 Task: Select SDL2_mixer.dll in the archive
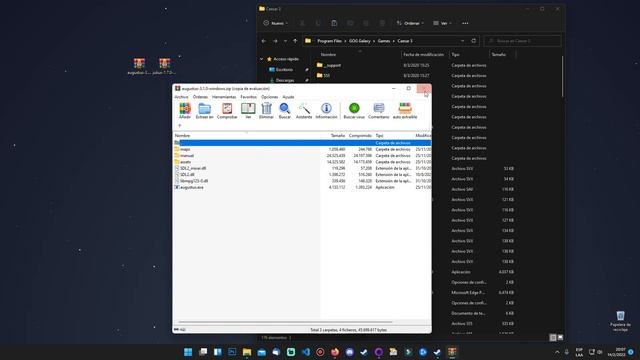coord(302,168)
